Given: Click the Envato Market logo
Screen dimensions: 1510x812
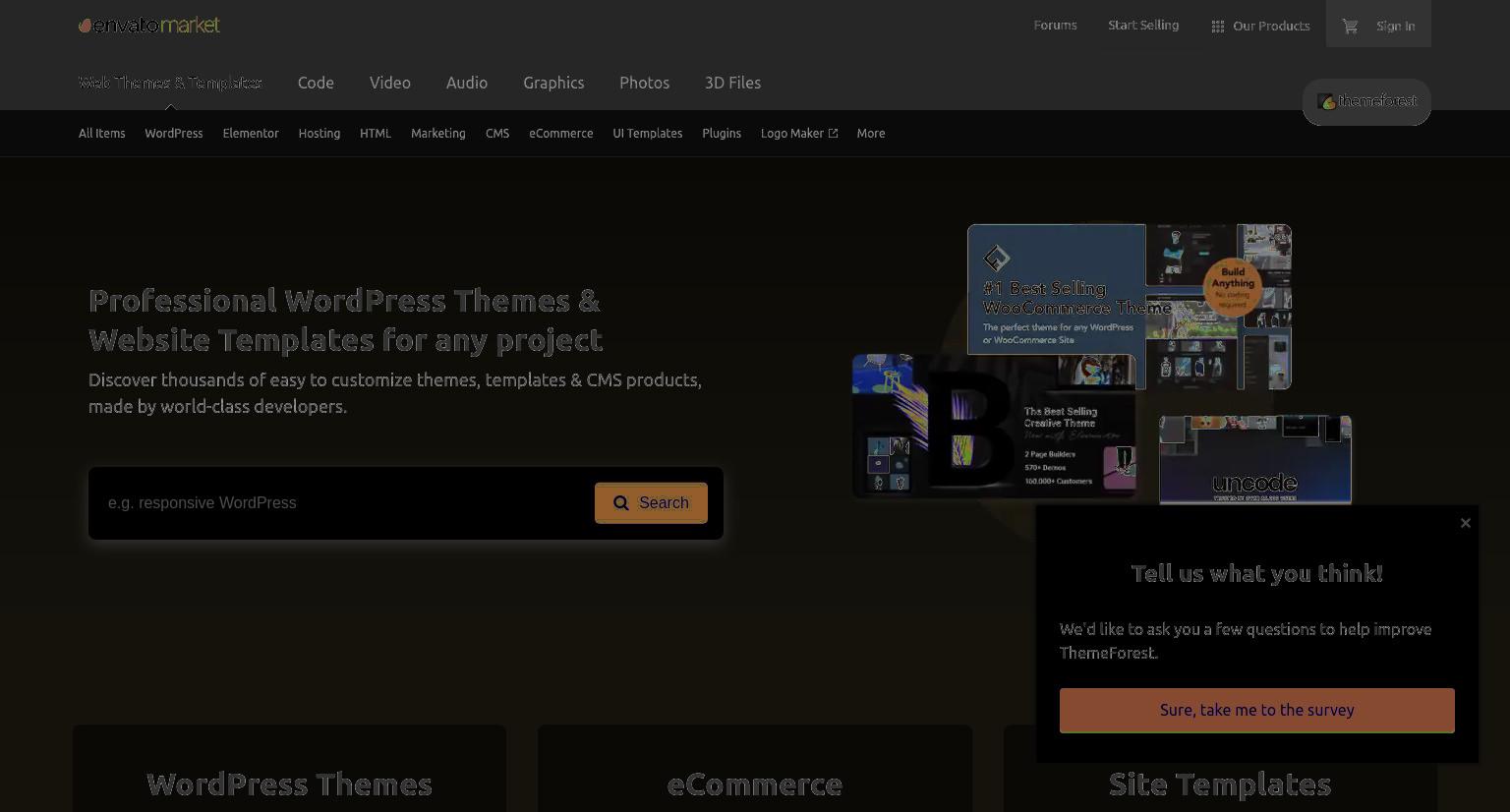Looking at the screenshot, I should pyautogui.click(x=149, y=25).
